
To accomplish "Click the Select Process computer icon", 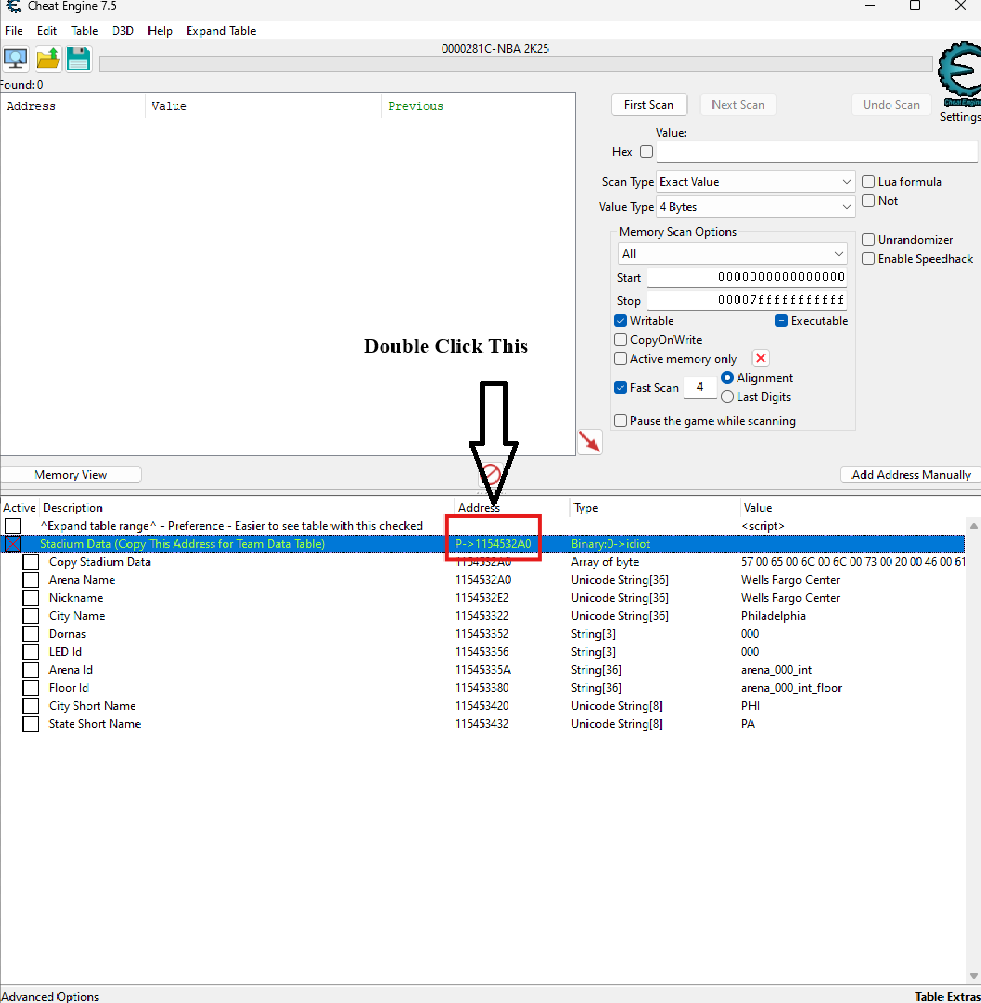I will [x=16, y=59].
